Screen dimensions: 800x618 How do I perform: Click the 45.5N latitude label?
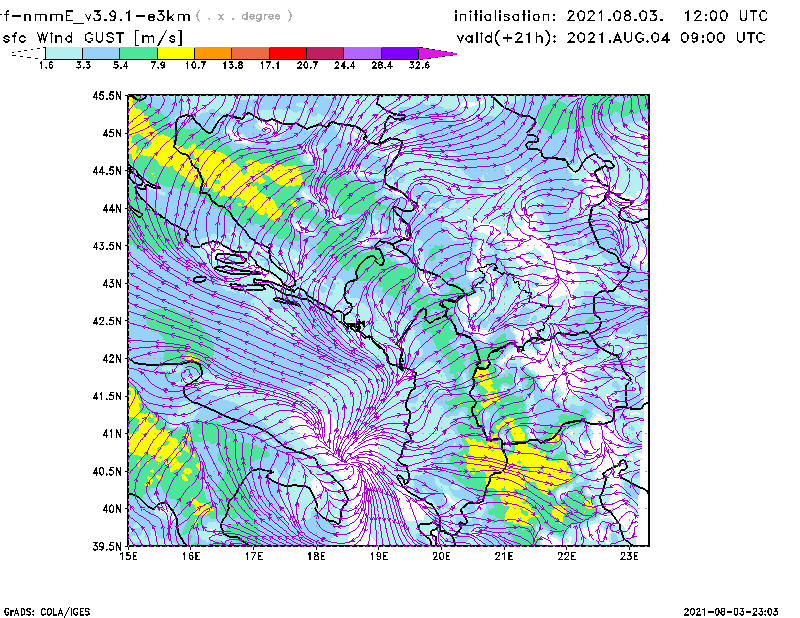[x=107, y=95]
